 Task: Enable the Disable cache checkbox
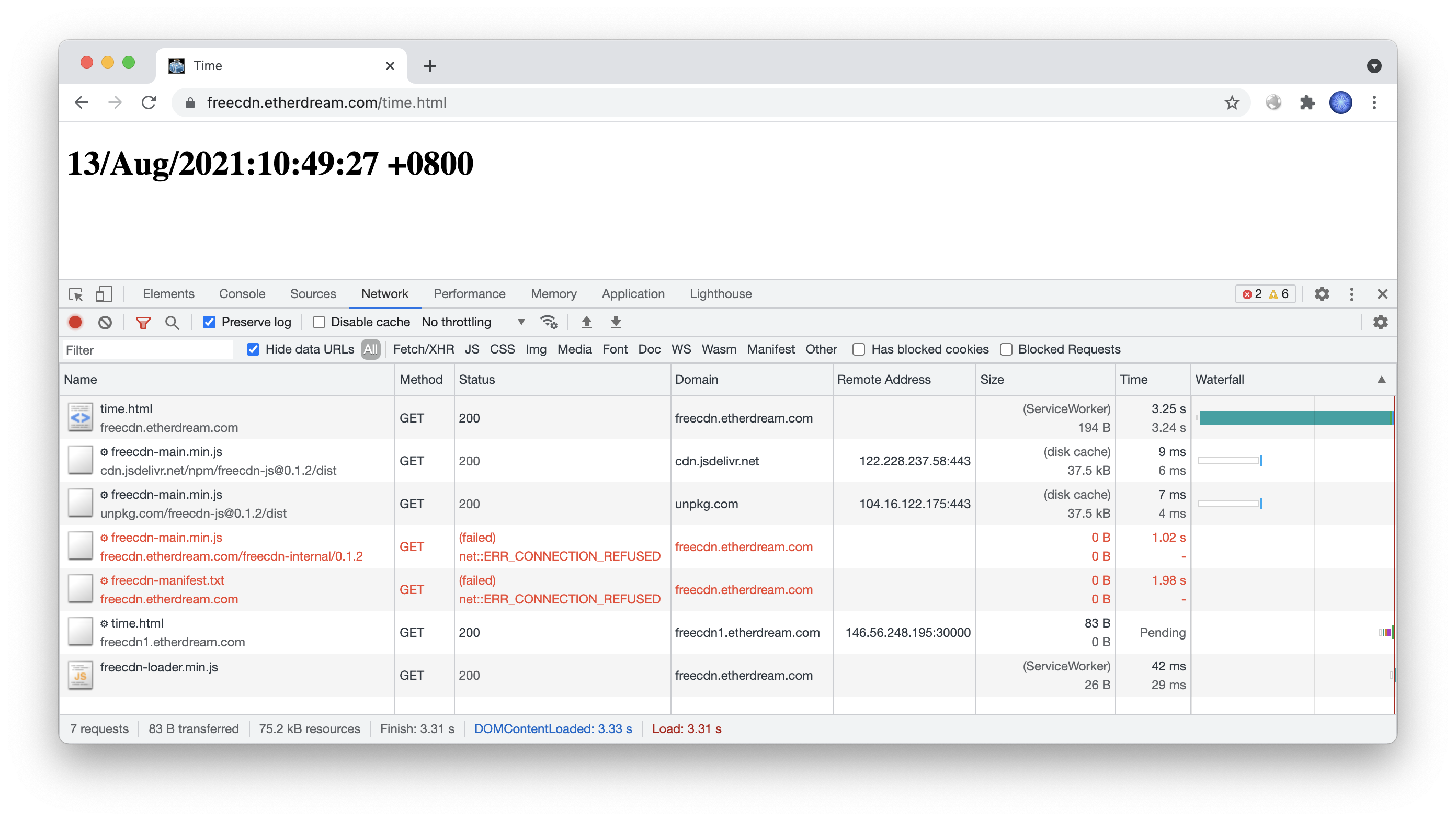point(317,322)
